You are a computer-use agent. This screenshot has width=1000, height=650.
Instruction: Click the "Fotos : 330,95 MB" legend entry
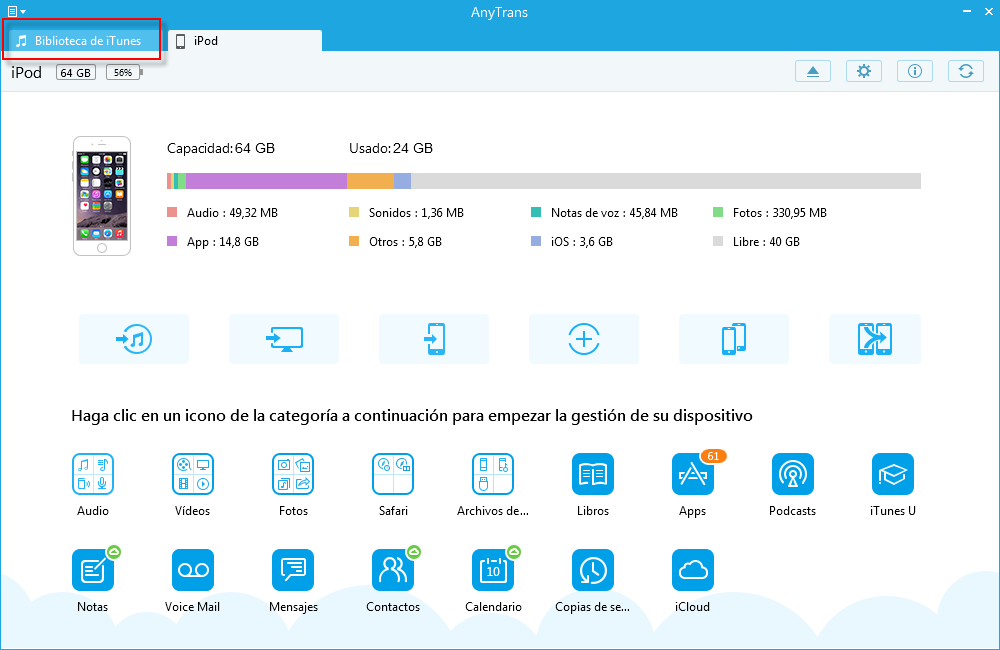[770, 212]
